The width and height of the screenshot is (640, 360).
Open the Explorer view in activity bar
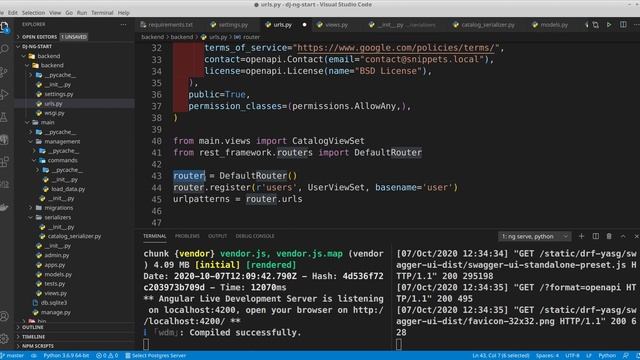4,27
